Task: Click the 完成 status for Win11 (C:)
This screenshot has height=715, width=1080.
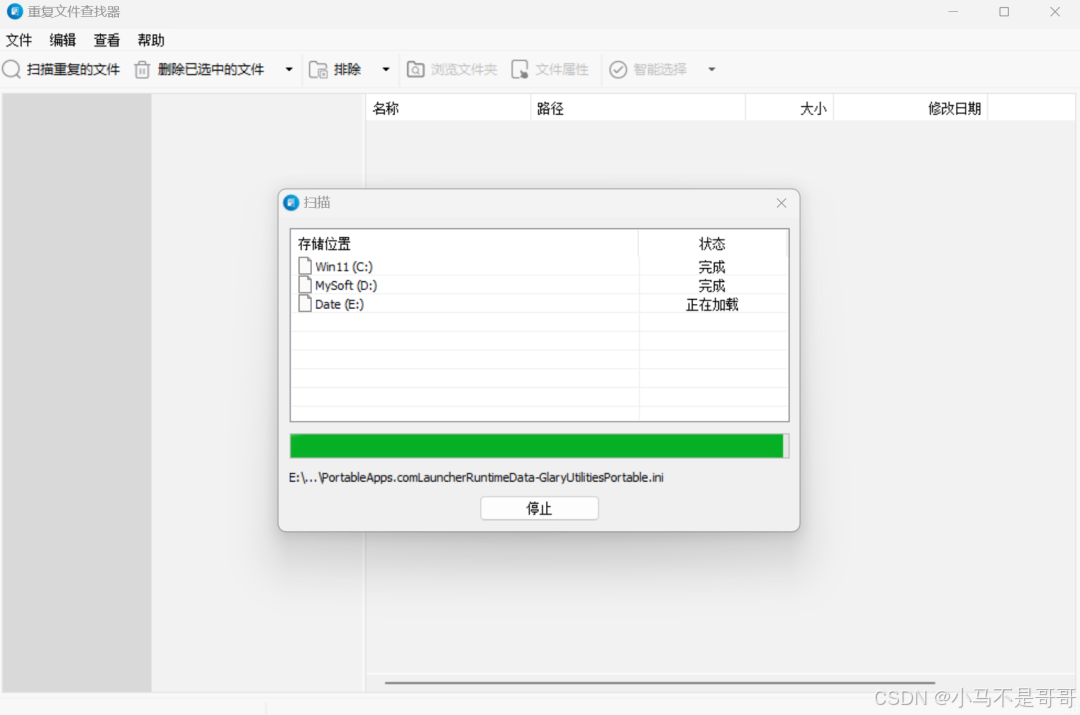Action: [712, 267]
